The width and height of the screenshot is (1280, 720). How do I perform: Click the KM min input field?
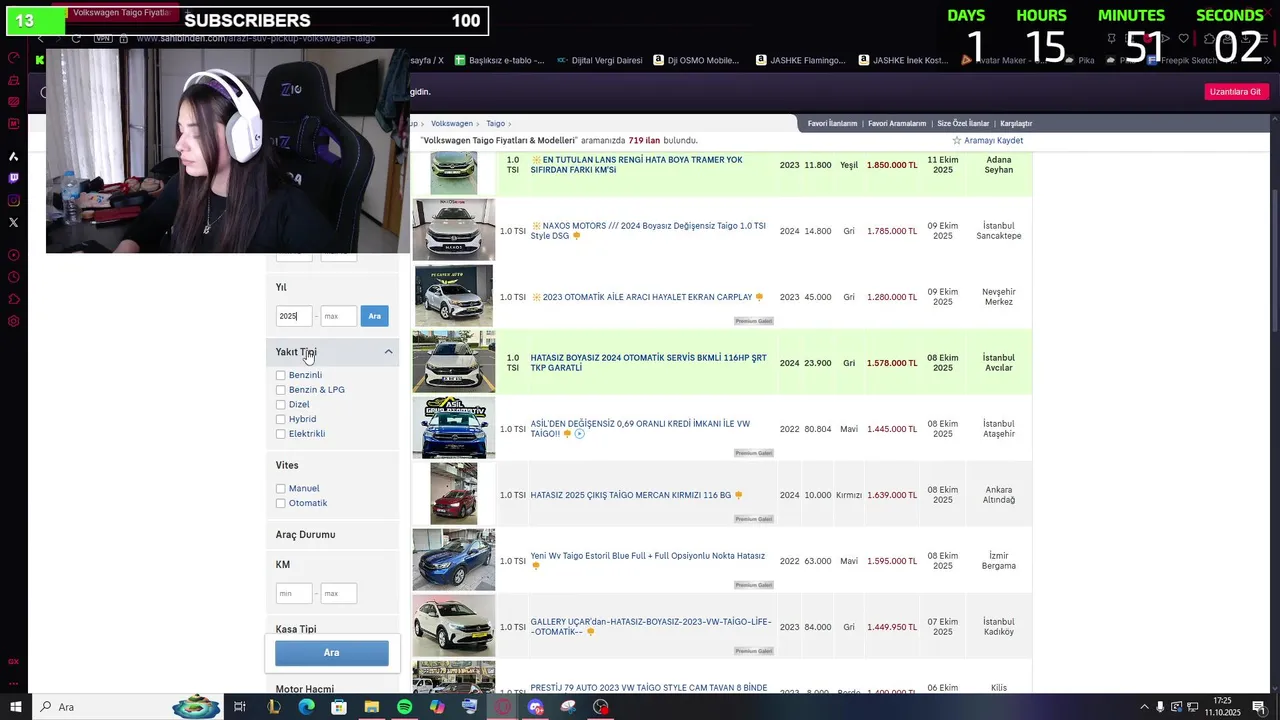294,593
